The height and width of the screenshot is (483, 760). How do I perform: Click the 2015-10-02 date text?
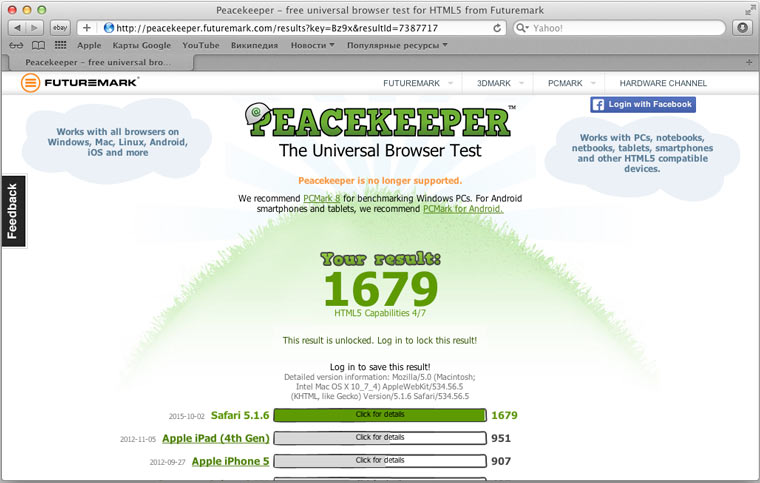tap(187, 416)
